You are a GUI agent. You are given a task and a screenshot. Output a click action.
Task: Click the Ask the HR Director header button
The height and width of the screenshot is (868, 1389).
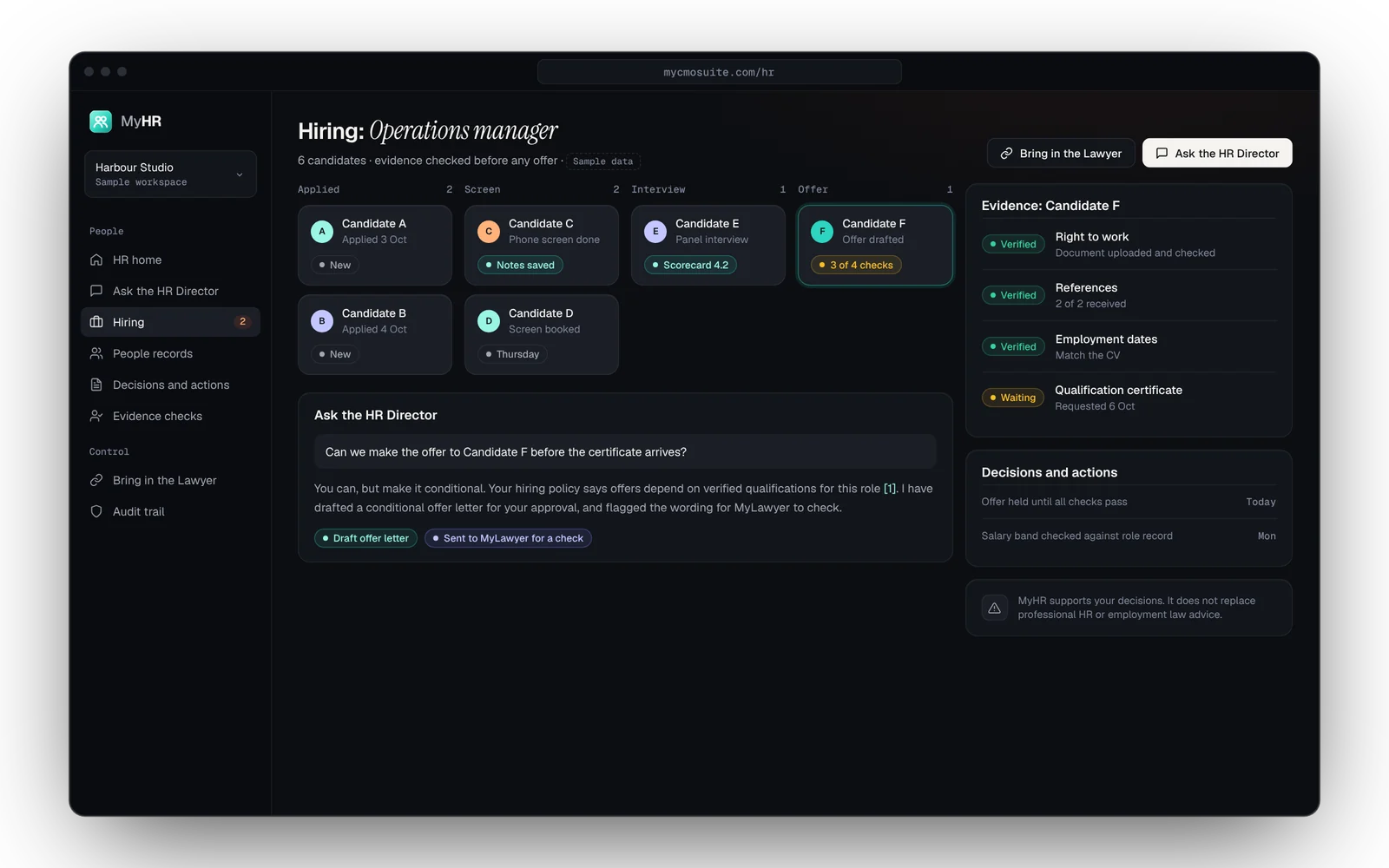[x=1217, y=153]
